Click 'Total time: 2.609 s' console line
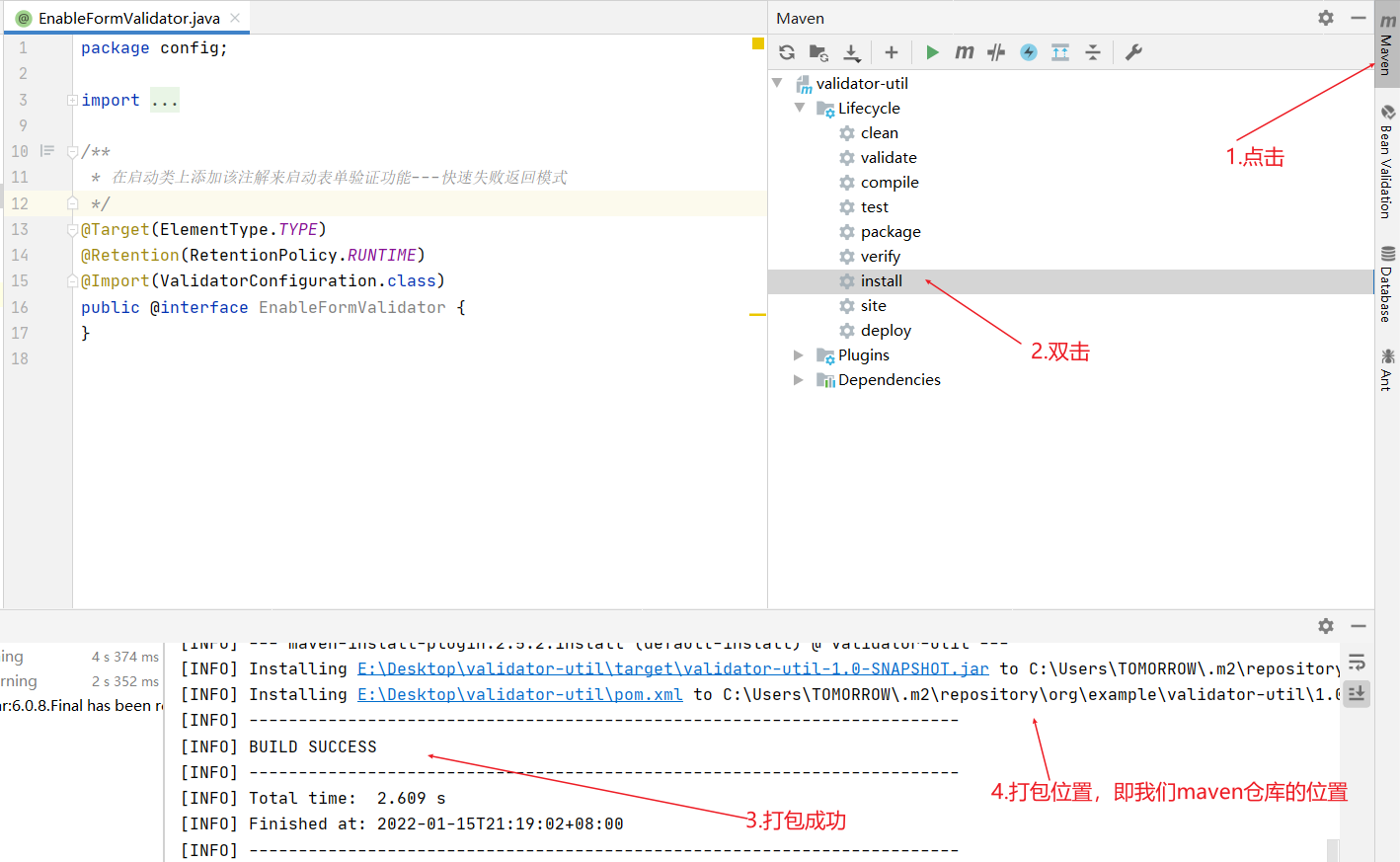 pos(348,798)
